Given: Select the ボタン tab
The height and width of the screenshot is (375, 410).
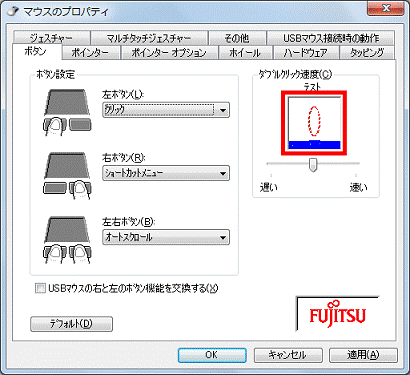Looking at the screenshot, I should (x=37, y=52).
